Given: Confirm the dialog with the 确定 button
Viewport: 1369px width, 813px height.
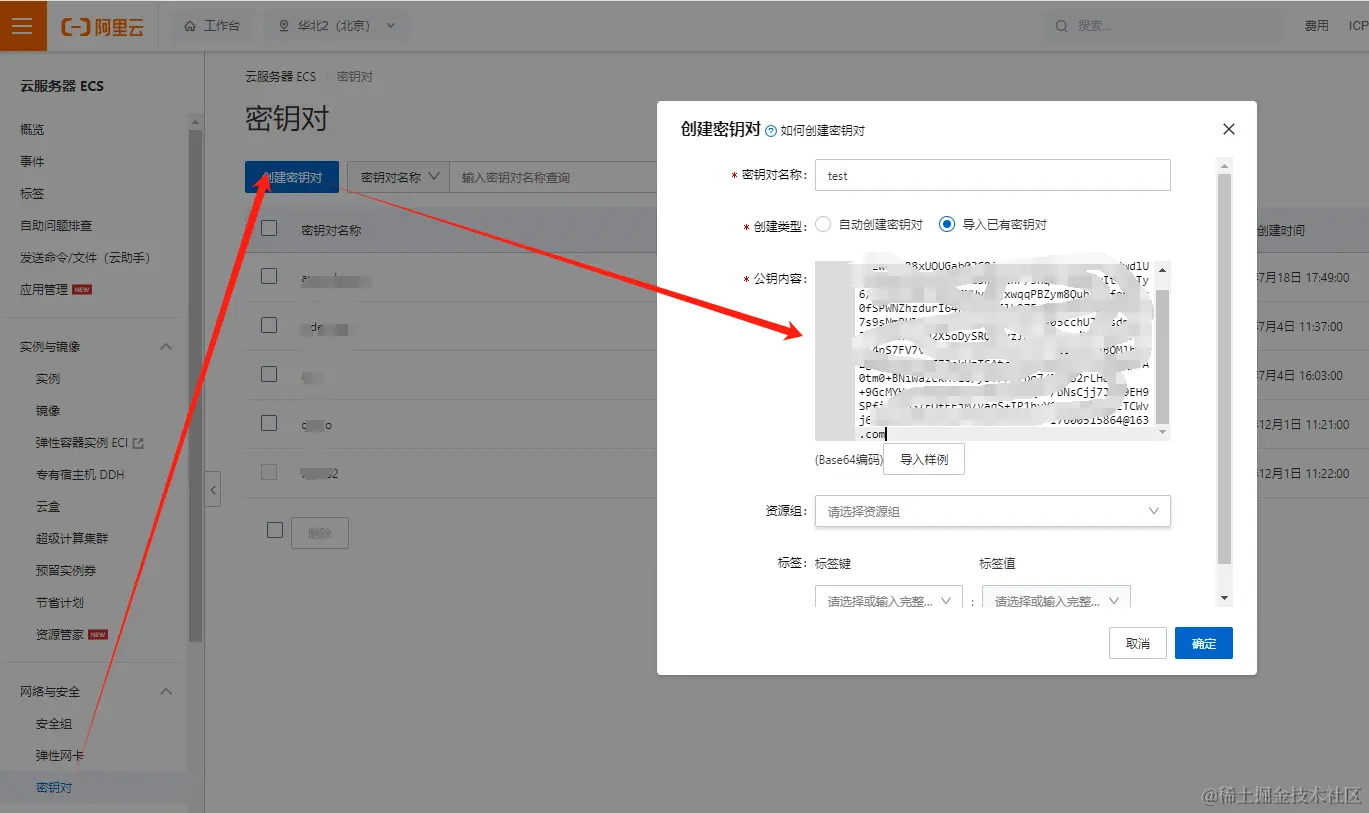Looking at the screenshot, I should (x=1203, y=643).
